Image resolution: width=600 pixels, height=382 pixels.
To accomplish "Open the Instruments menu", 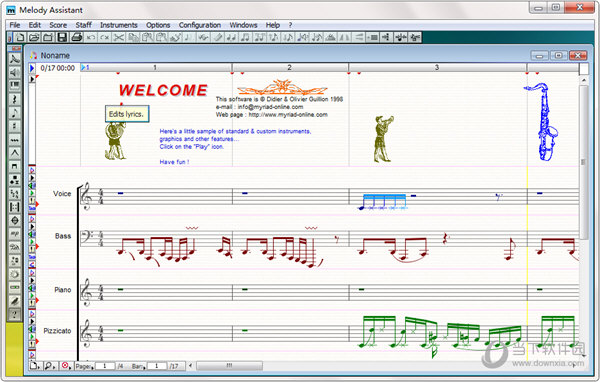I will [x=119, y=25].
